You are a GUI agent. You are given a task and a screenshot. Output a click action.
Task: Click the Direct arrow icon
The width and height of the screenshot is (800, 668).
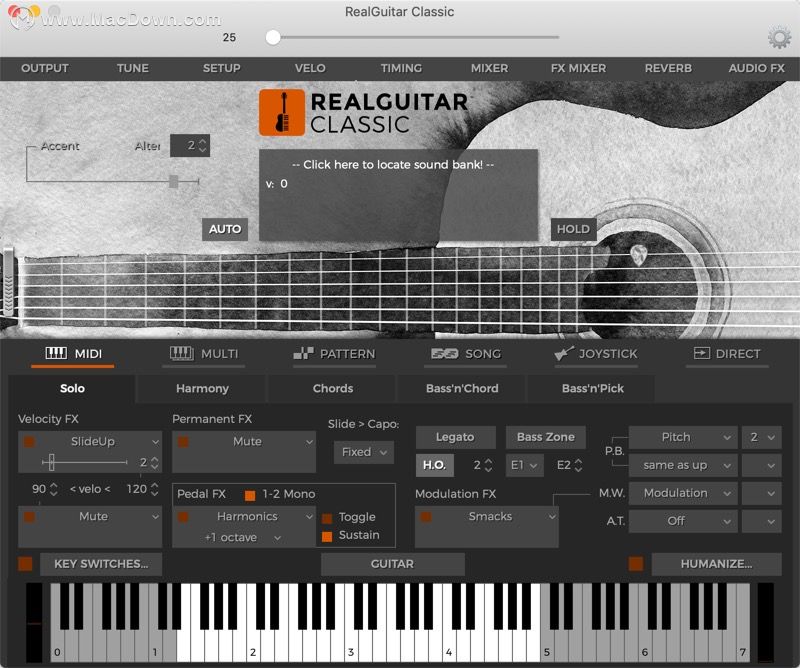point(702,353)
